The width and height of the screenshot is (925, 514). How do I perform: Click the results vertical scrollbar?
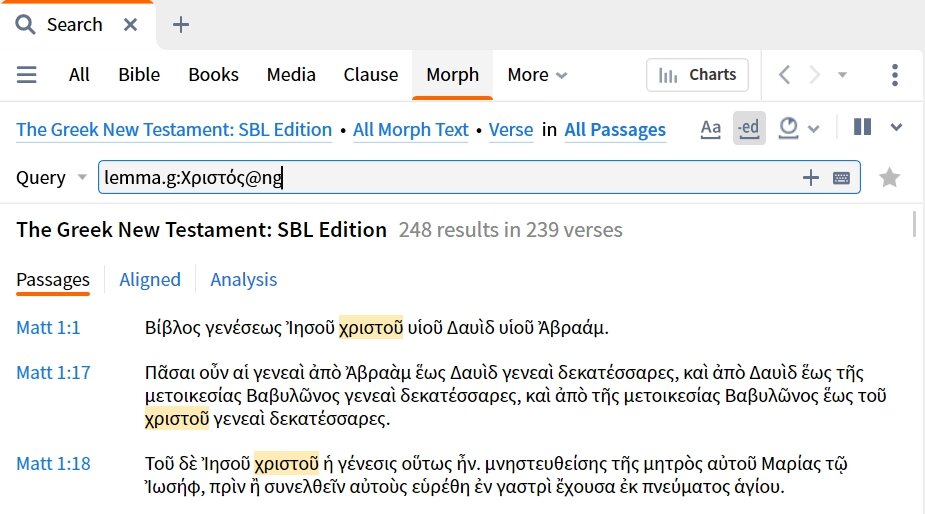914,224
